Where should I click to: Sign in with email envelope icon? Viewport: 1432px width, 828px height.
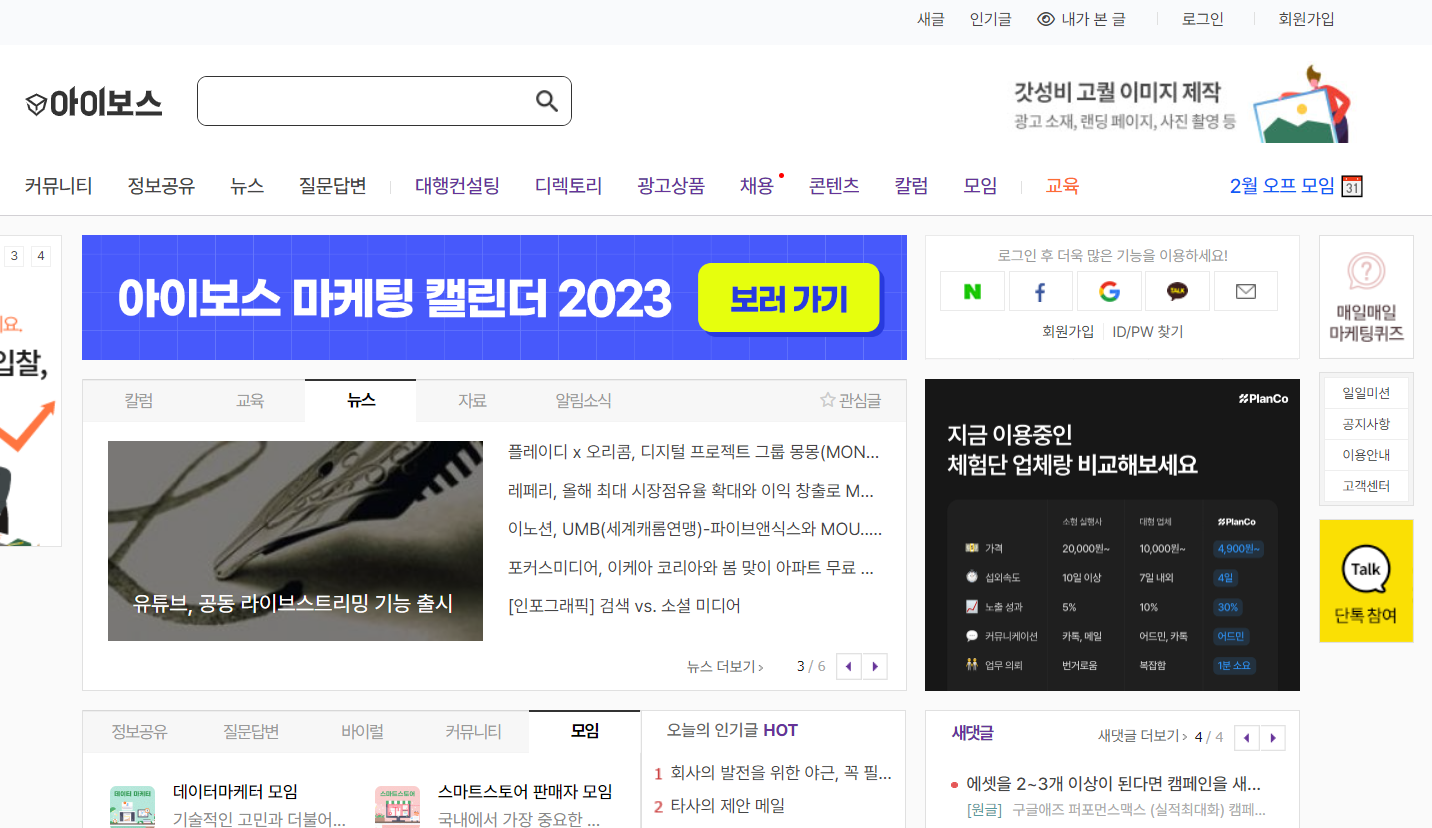[x=1246, y=291]
